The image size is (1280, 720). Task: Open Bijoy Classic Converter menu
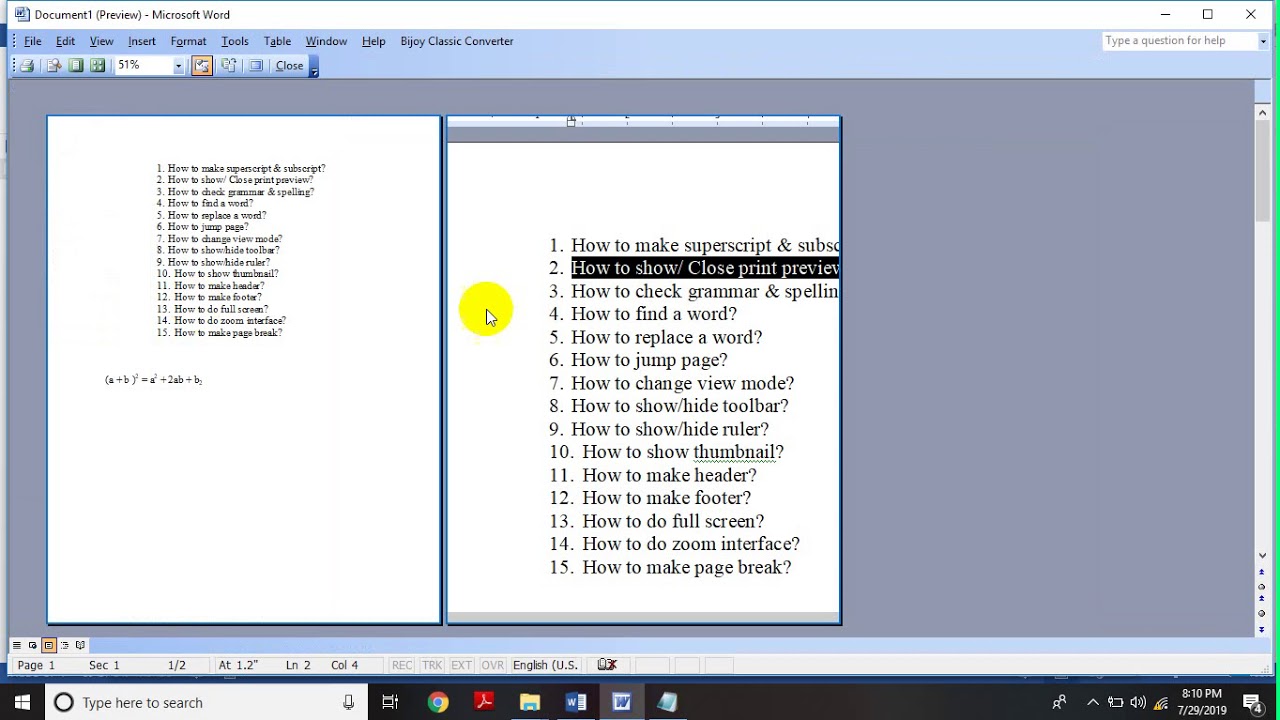point(457,41)
